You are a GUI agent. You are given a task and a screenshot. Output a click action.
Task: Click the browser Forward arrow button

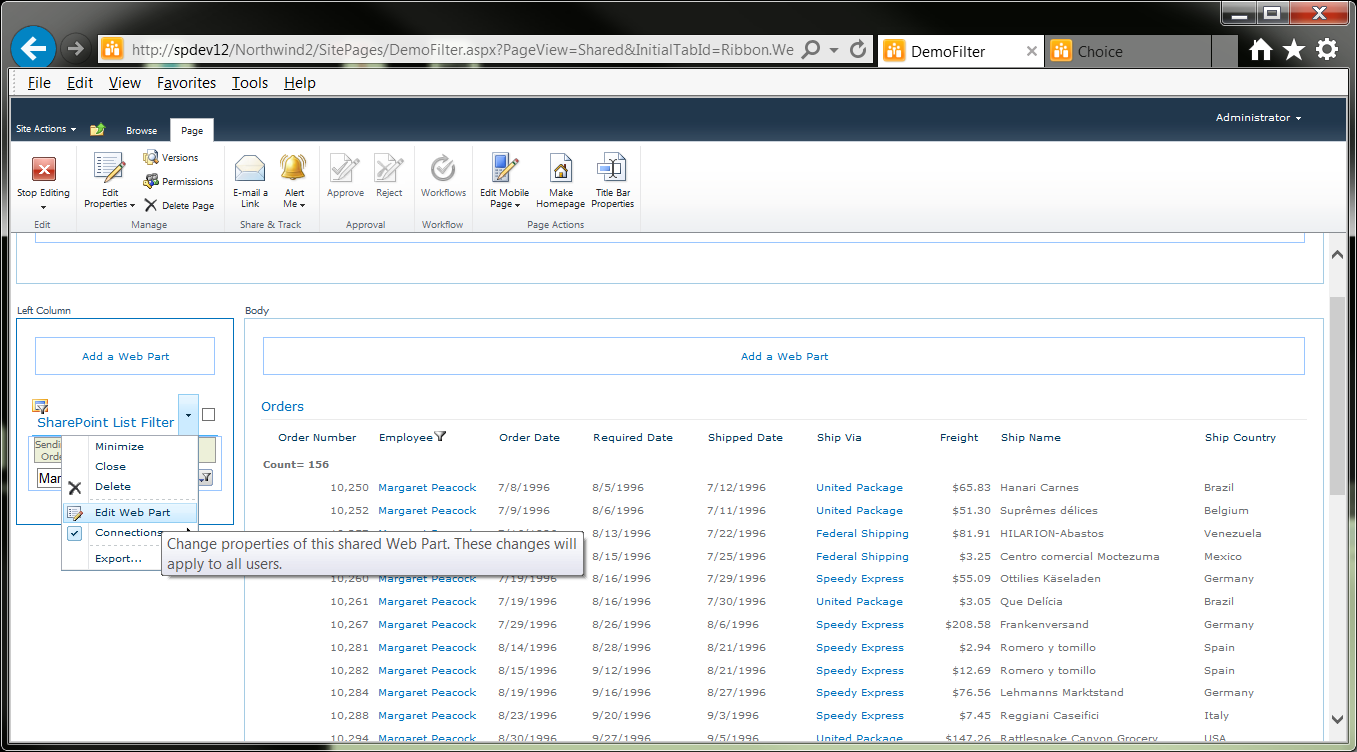click(x=75, y=49)
